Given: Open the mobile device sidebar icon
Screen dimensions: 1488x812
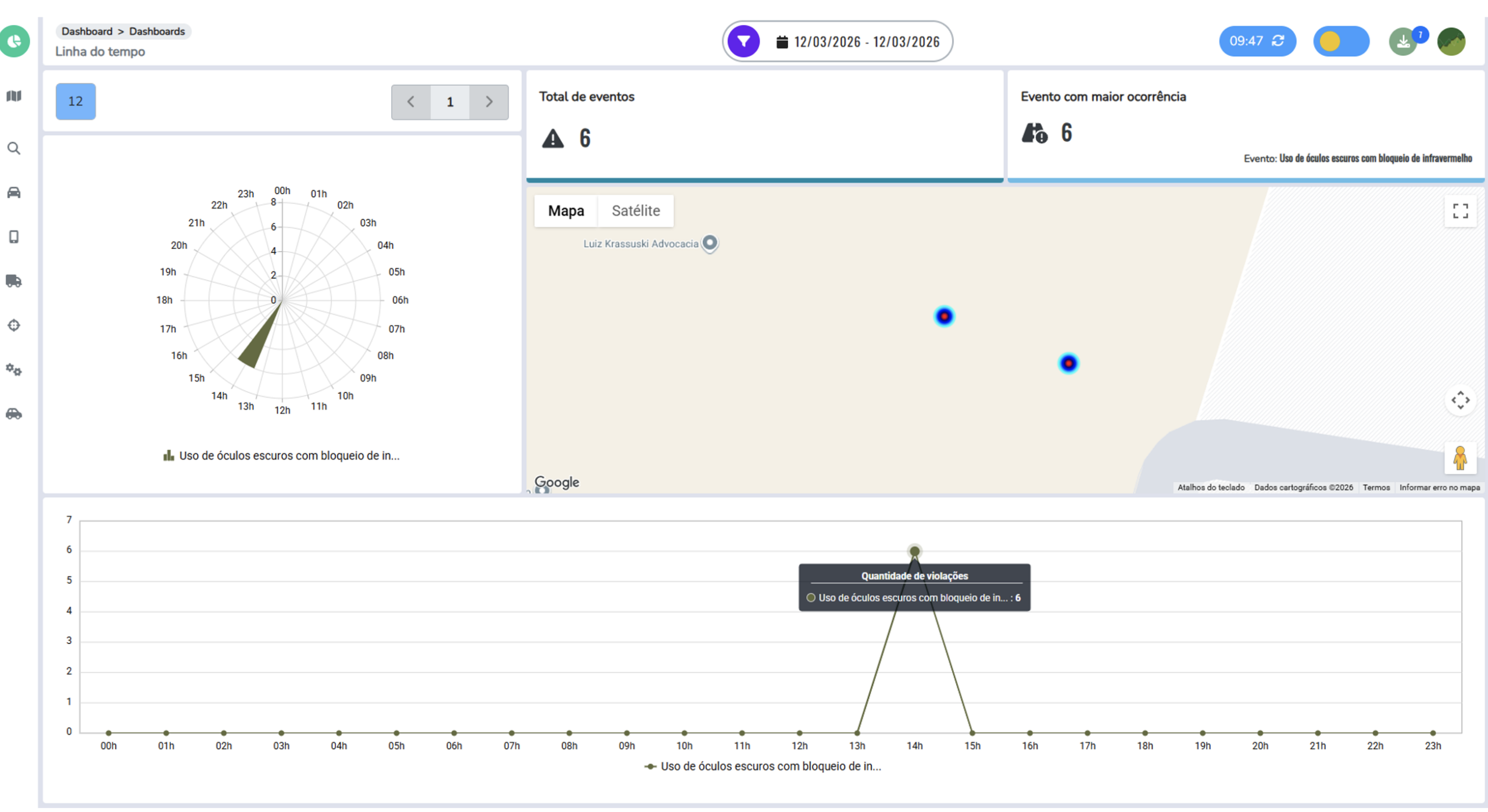Looking at the screenshot, I should [x=14, y=237].
